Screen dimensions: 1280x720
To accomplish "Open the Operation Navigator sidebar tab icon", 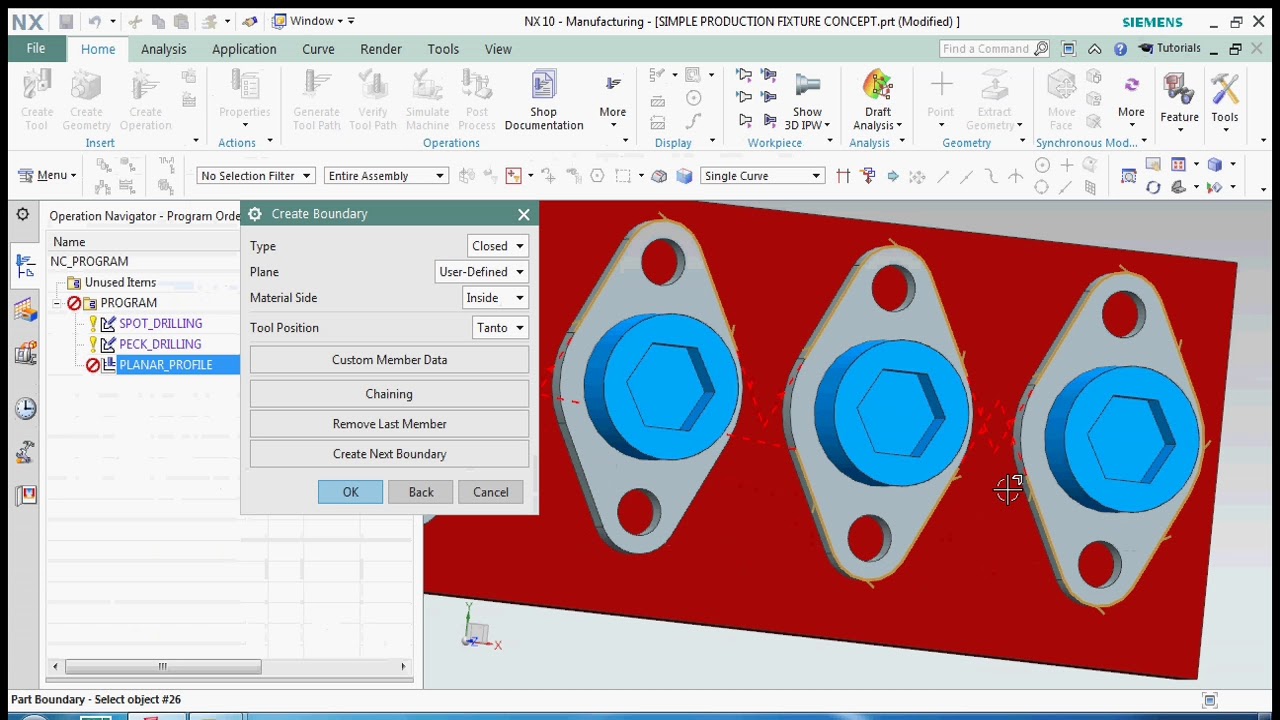I will [x=25, y=265].
